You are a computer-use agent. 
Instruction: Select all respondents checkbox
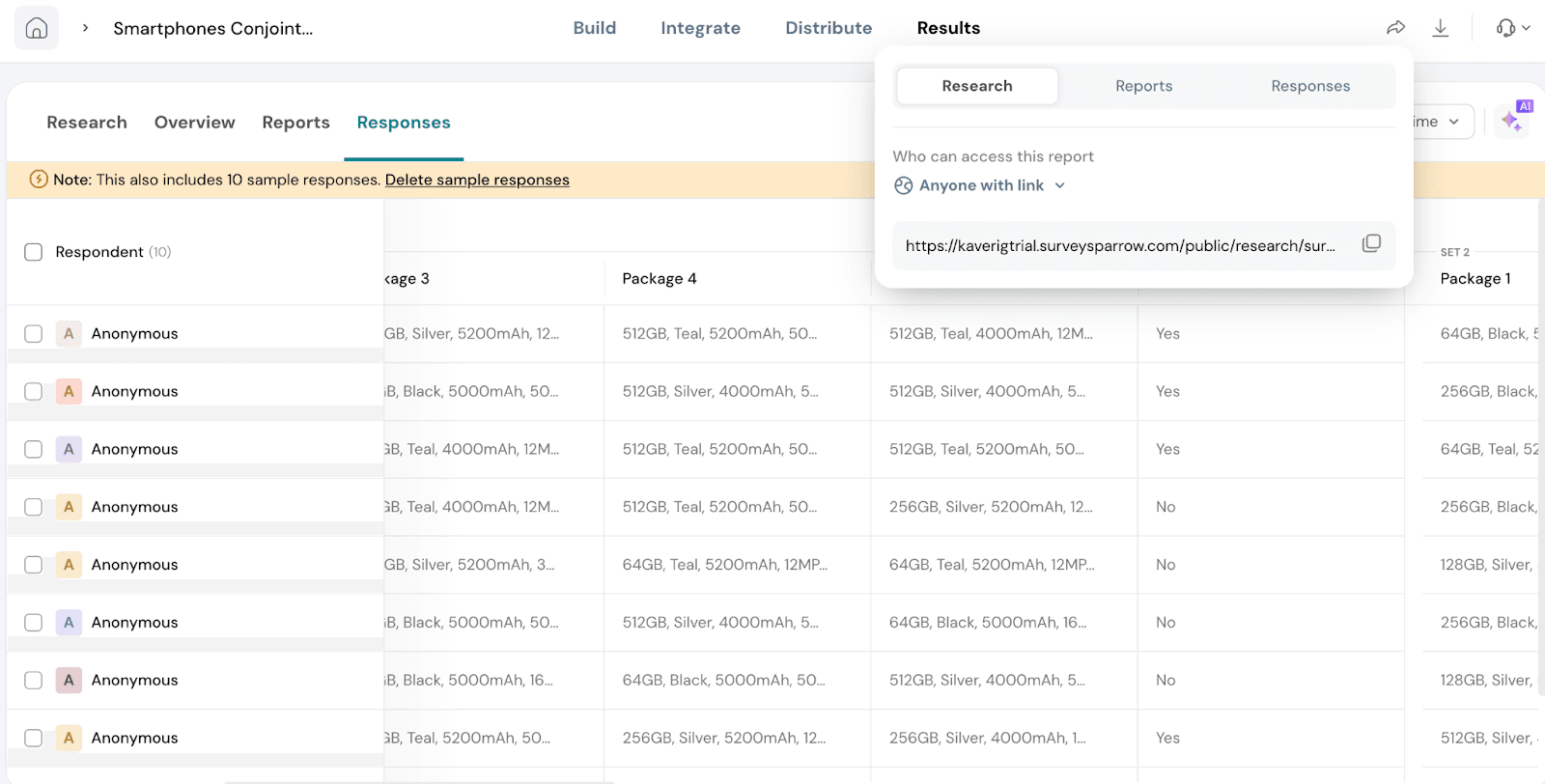pyautogui.click(x=34, y=252)
